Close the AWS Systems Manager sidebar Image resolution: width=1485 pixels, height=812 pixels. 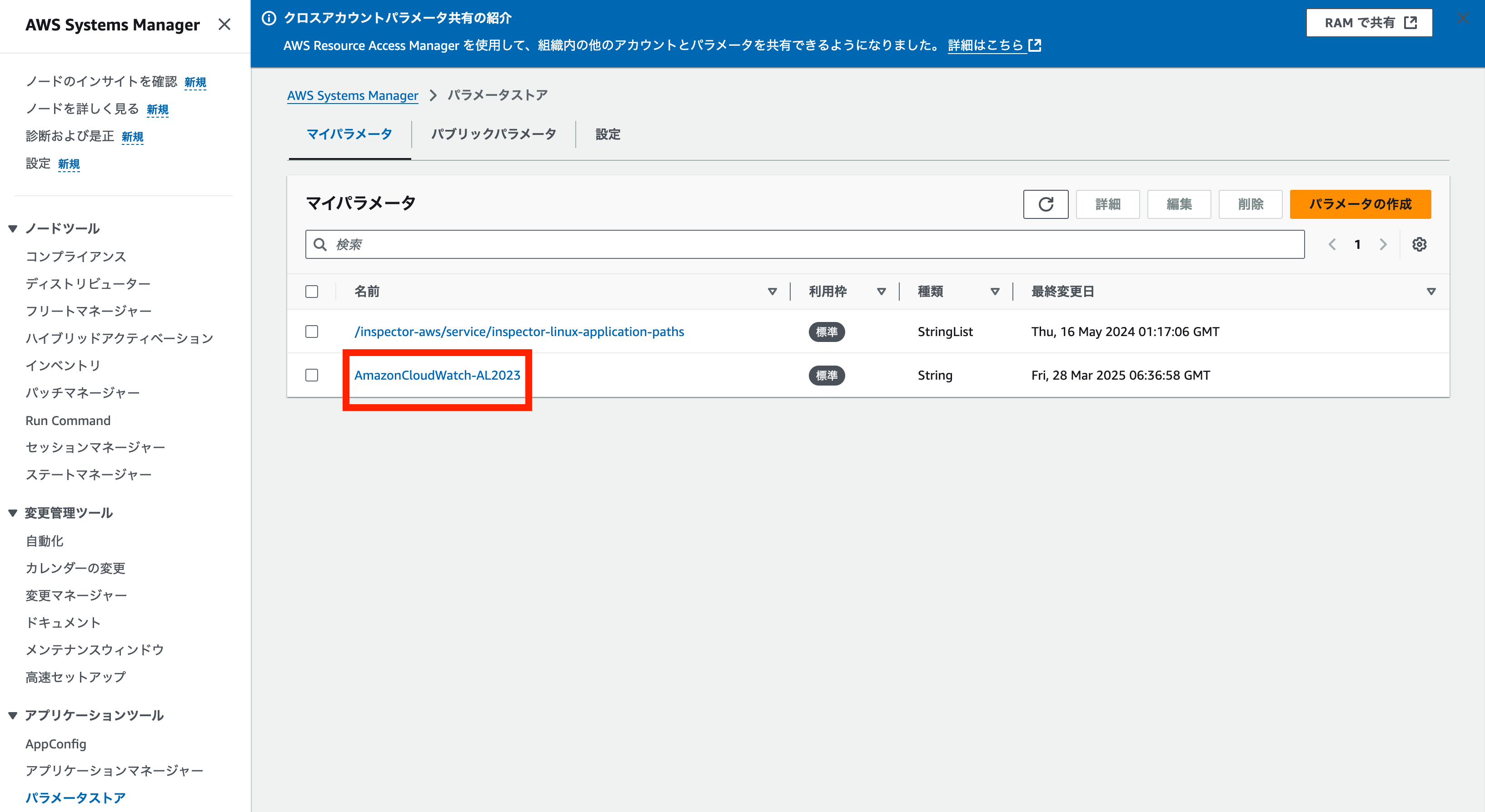224,24
